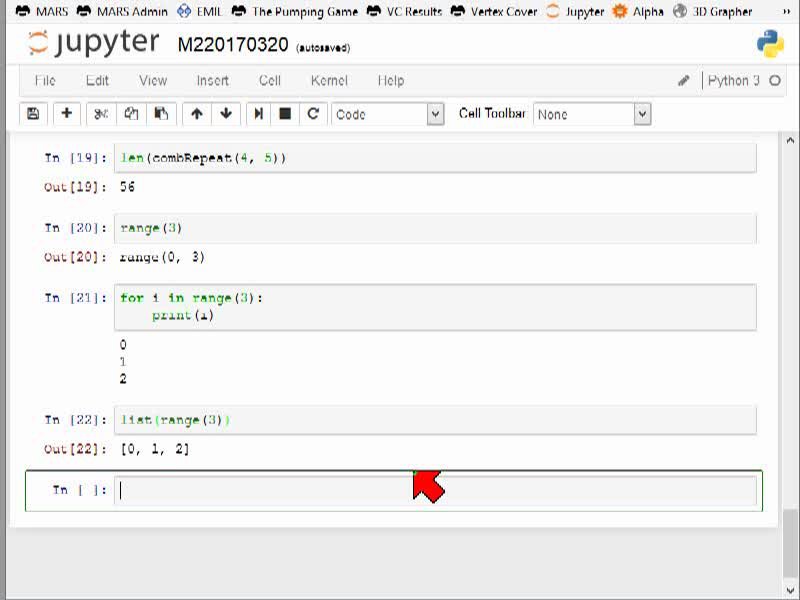Save the notebook with the floppy disk icon
This screenshot has height=600, width=800.
pyautogui.click(x=33, y=114)
